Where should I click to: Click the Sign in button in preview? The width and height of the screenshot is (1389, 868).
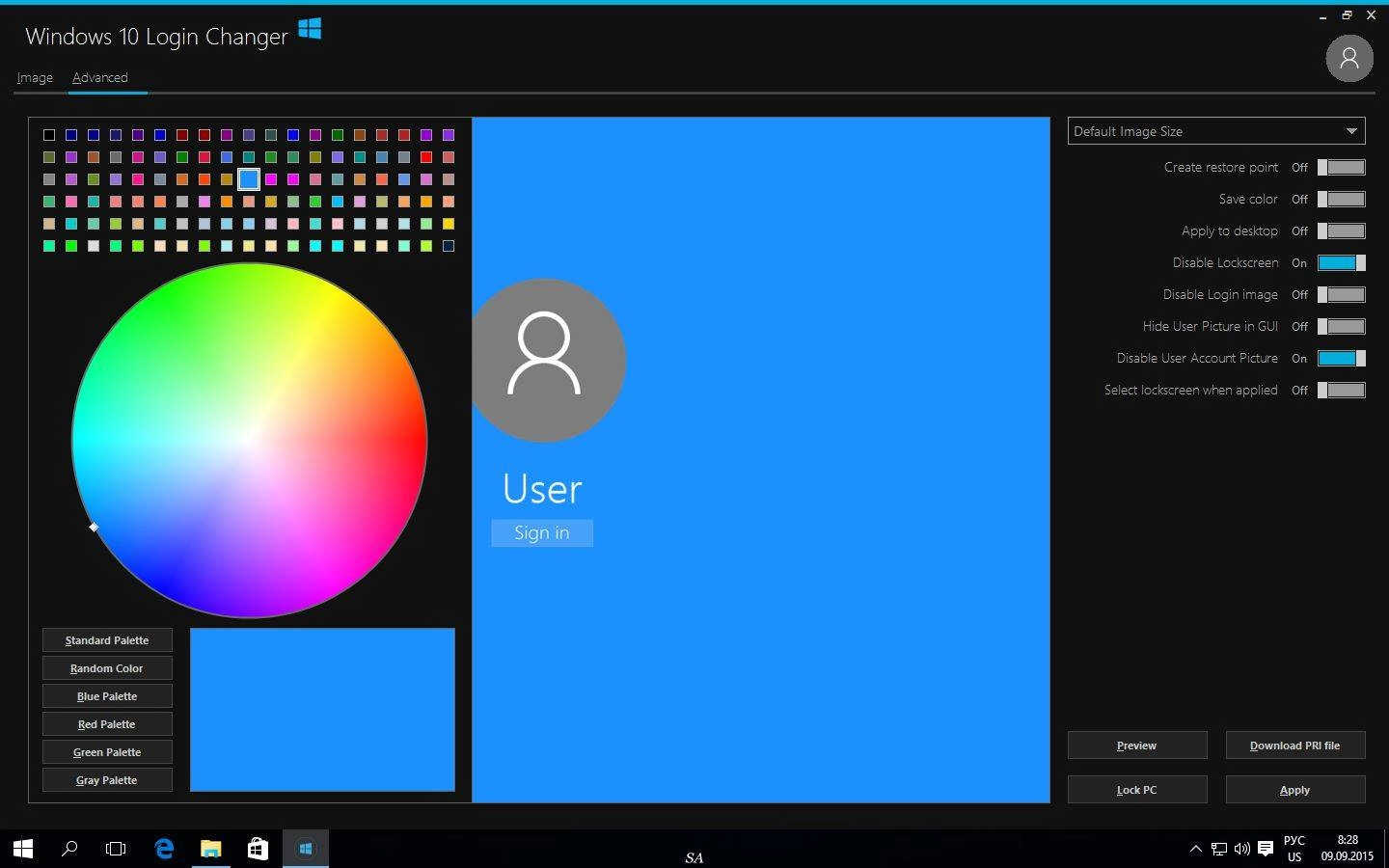coord(542,533)
